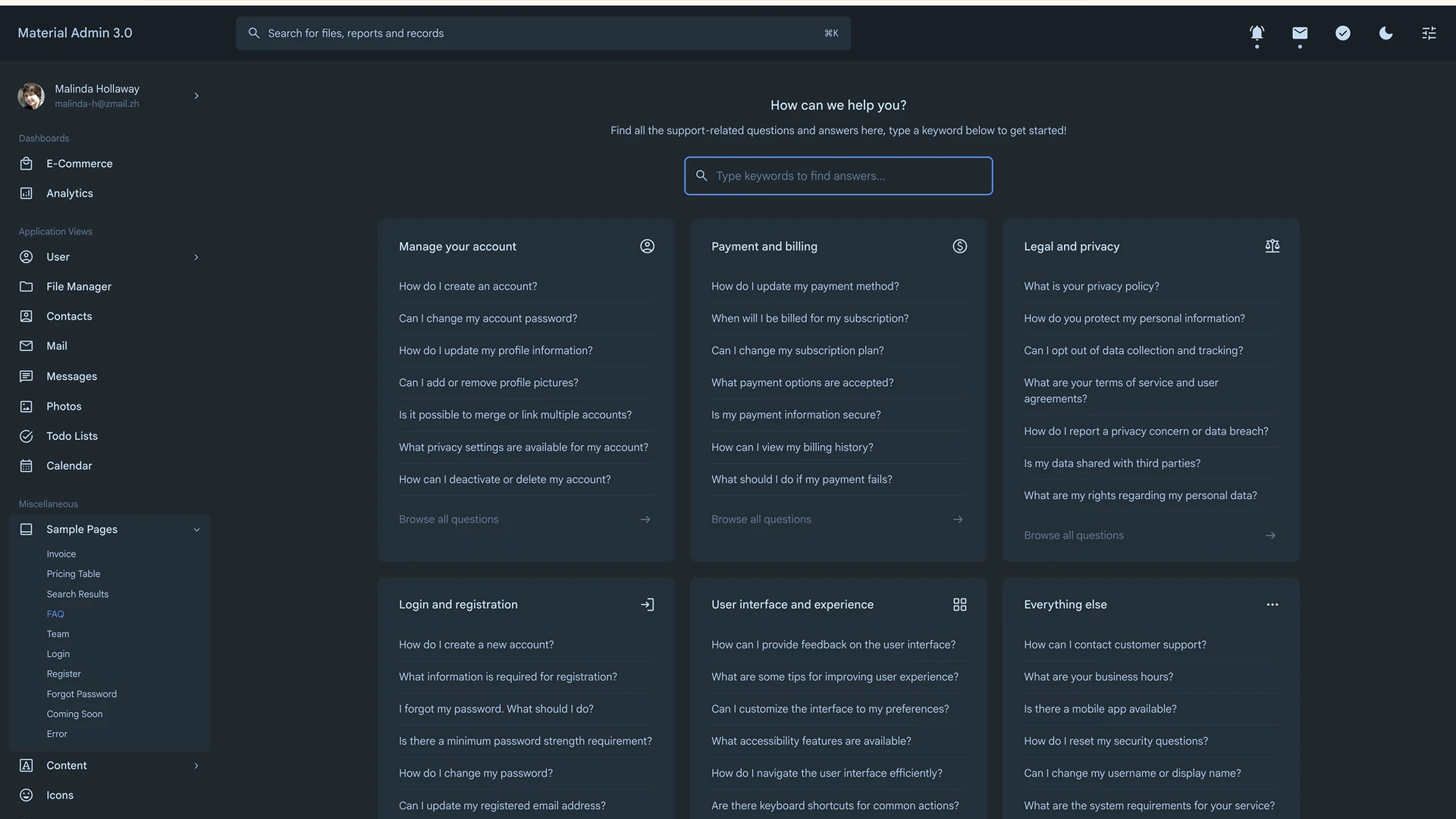
Task: Open the Forgot Password page
Action: click(x=81, y=694)
